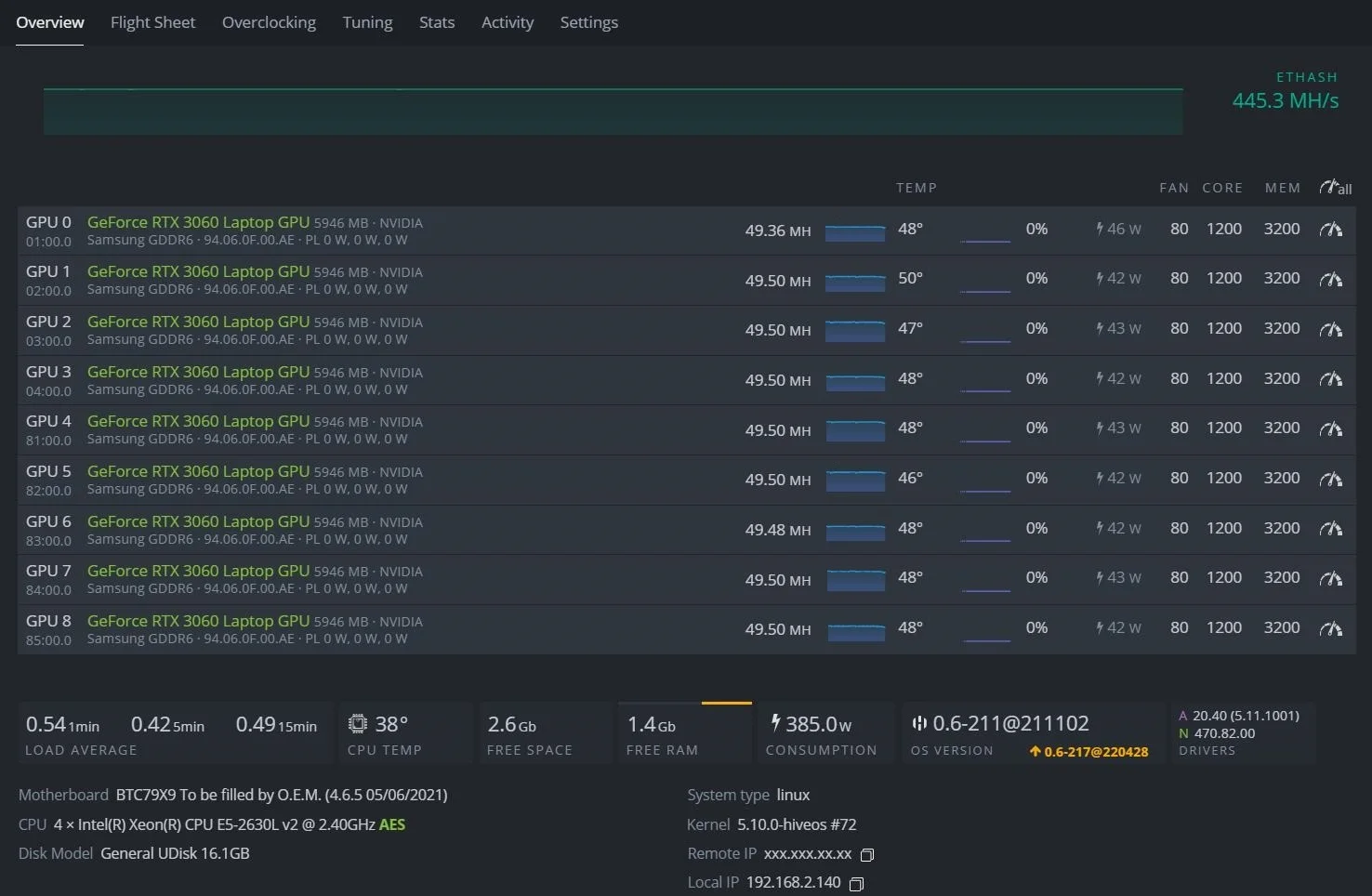Click the power bolt icon in GPU 8 row
Image resolution: width=1372 pixels, height=896 pixels.
click(1100, 628)
